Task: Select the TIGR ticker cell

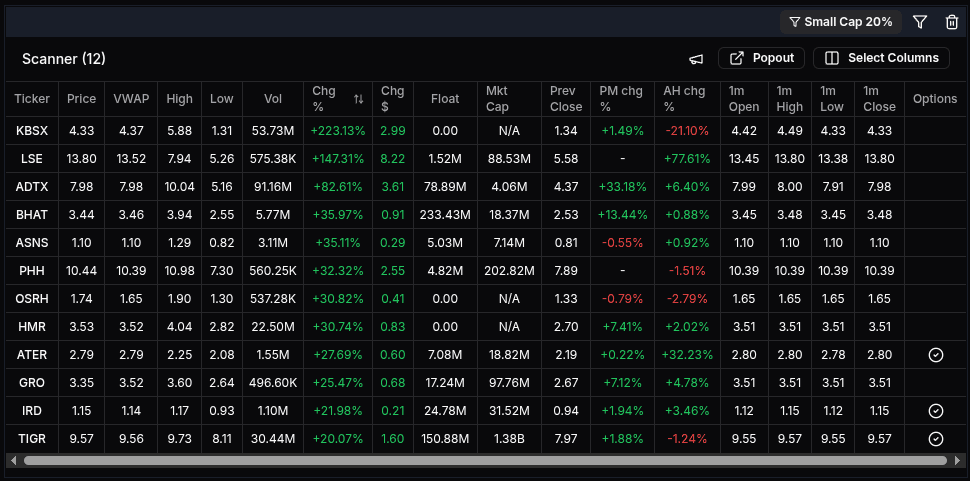Action: [x=32, y=439]
